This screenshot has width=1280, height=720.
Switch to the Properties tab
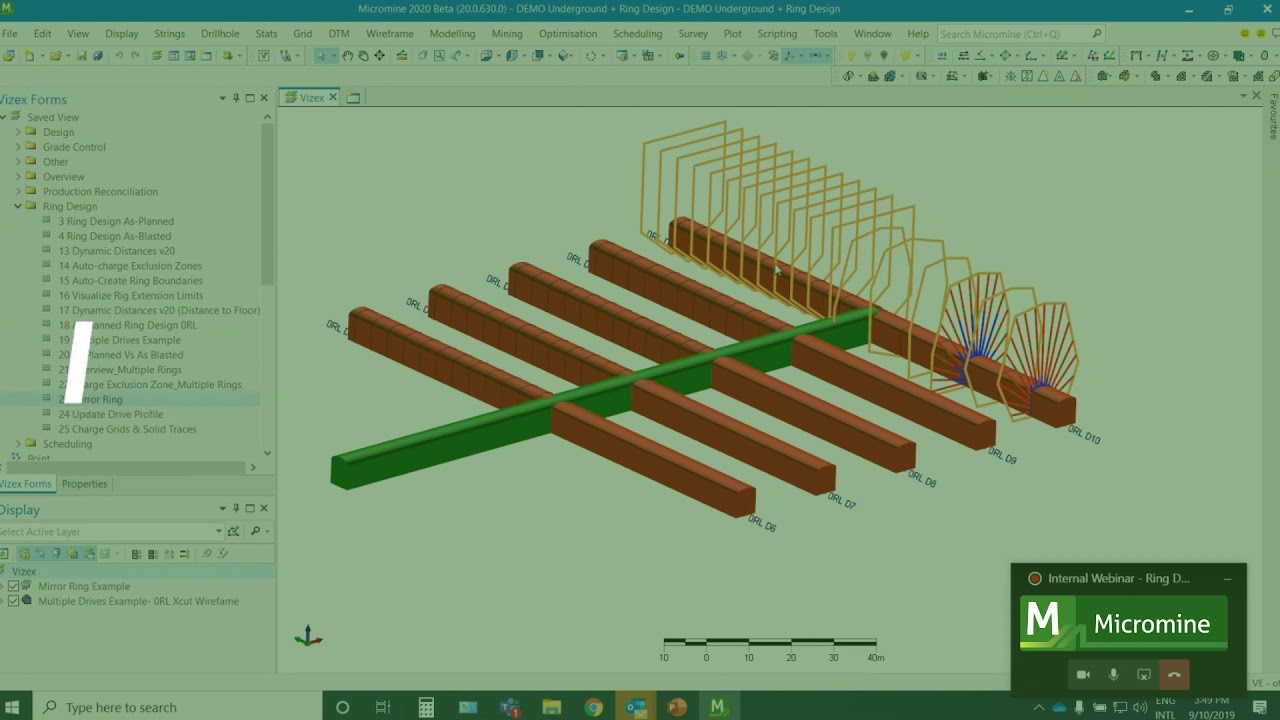[84, 484]
